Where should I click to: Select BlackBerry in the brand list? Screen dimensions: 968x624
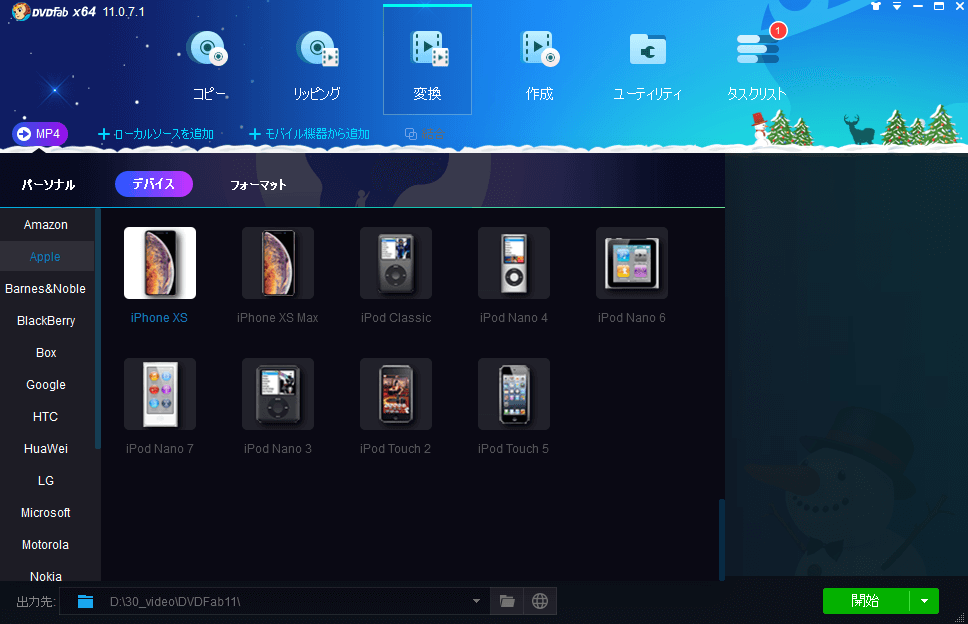click(46, 321)
